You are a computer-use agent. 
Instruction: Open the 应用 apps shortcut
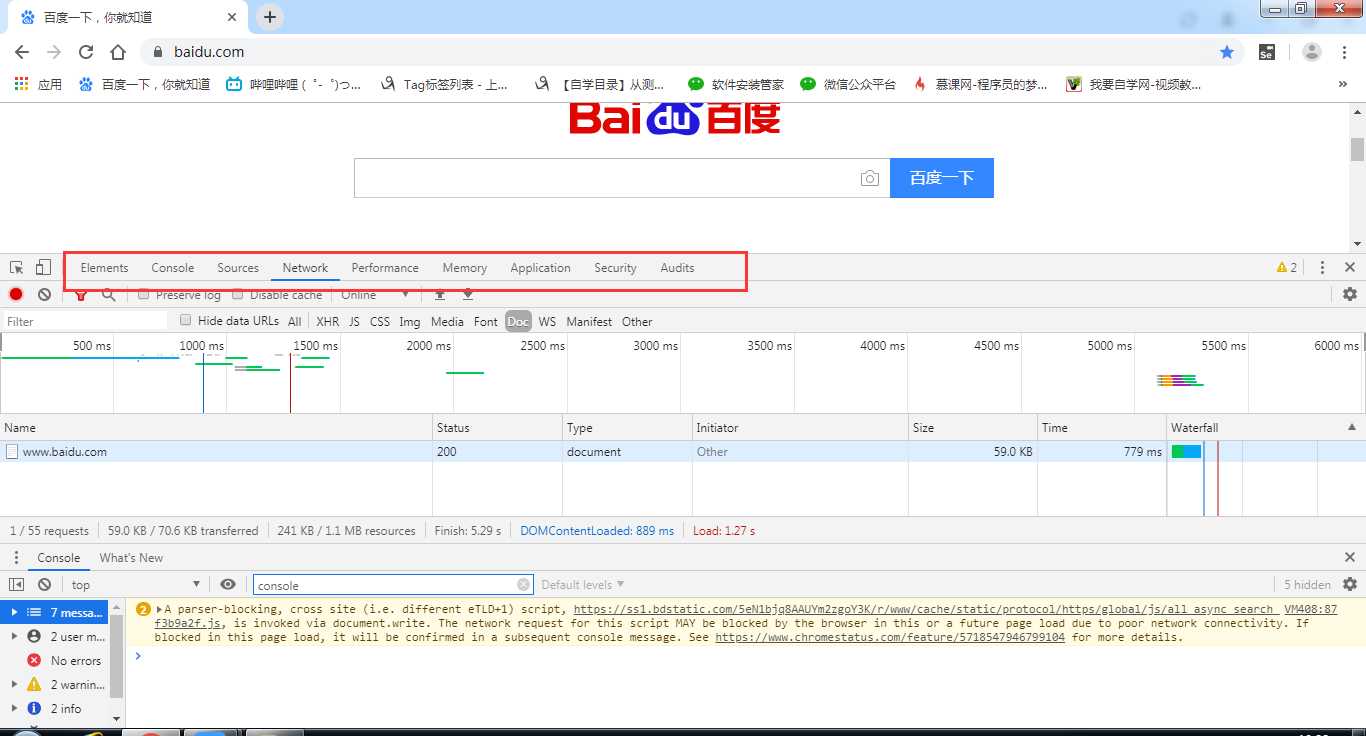(x=38, y=85)
